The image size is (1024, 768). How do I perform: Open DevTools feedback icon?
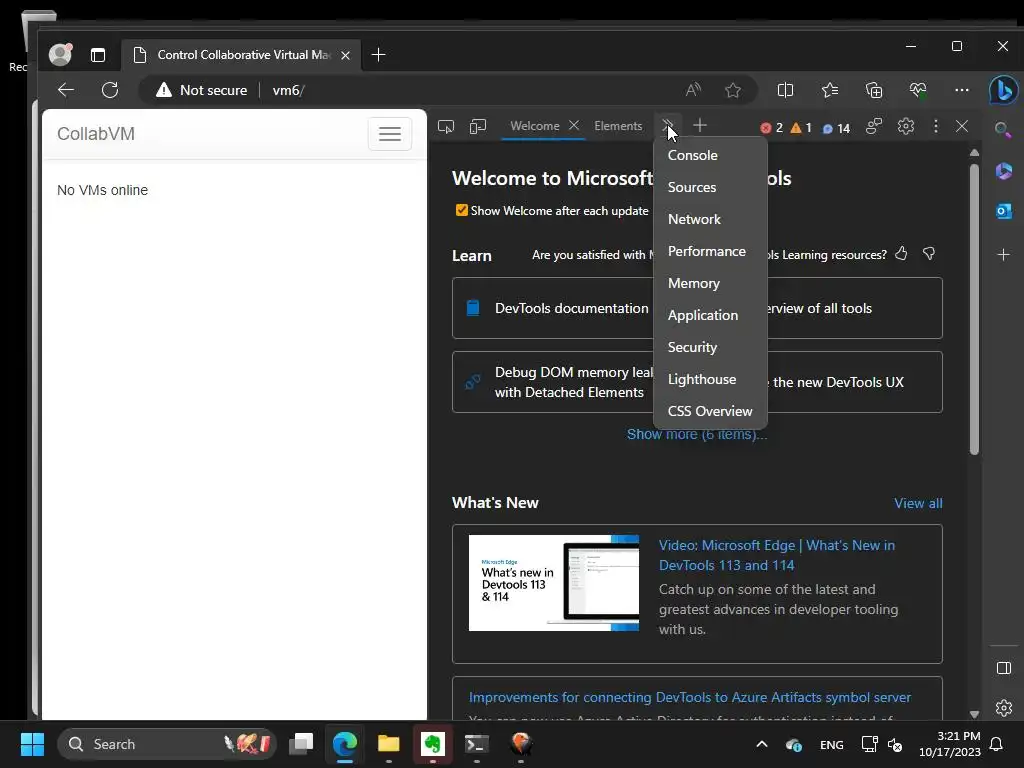(x=874, y=126)
